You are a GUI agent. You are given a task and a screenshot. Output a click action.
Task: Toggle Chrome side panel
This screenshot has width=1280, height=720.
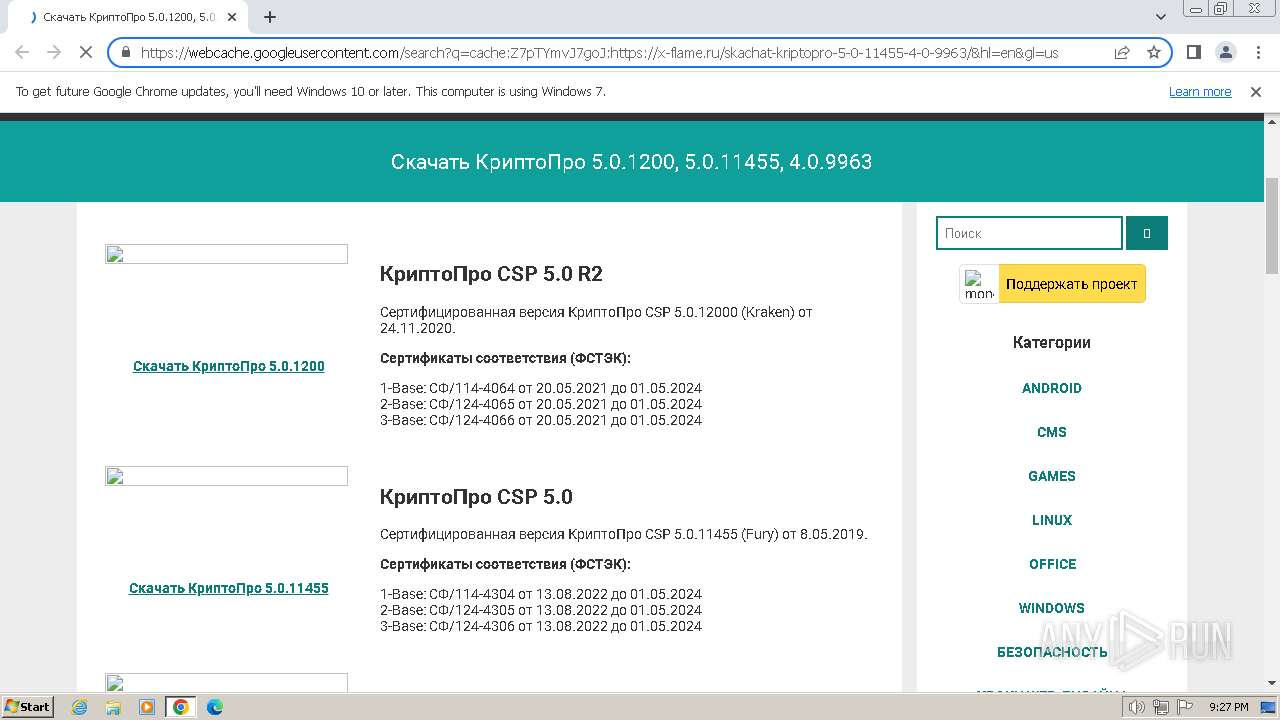[x=1193, y=52]
